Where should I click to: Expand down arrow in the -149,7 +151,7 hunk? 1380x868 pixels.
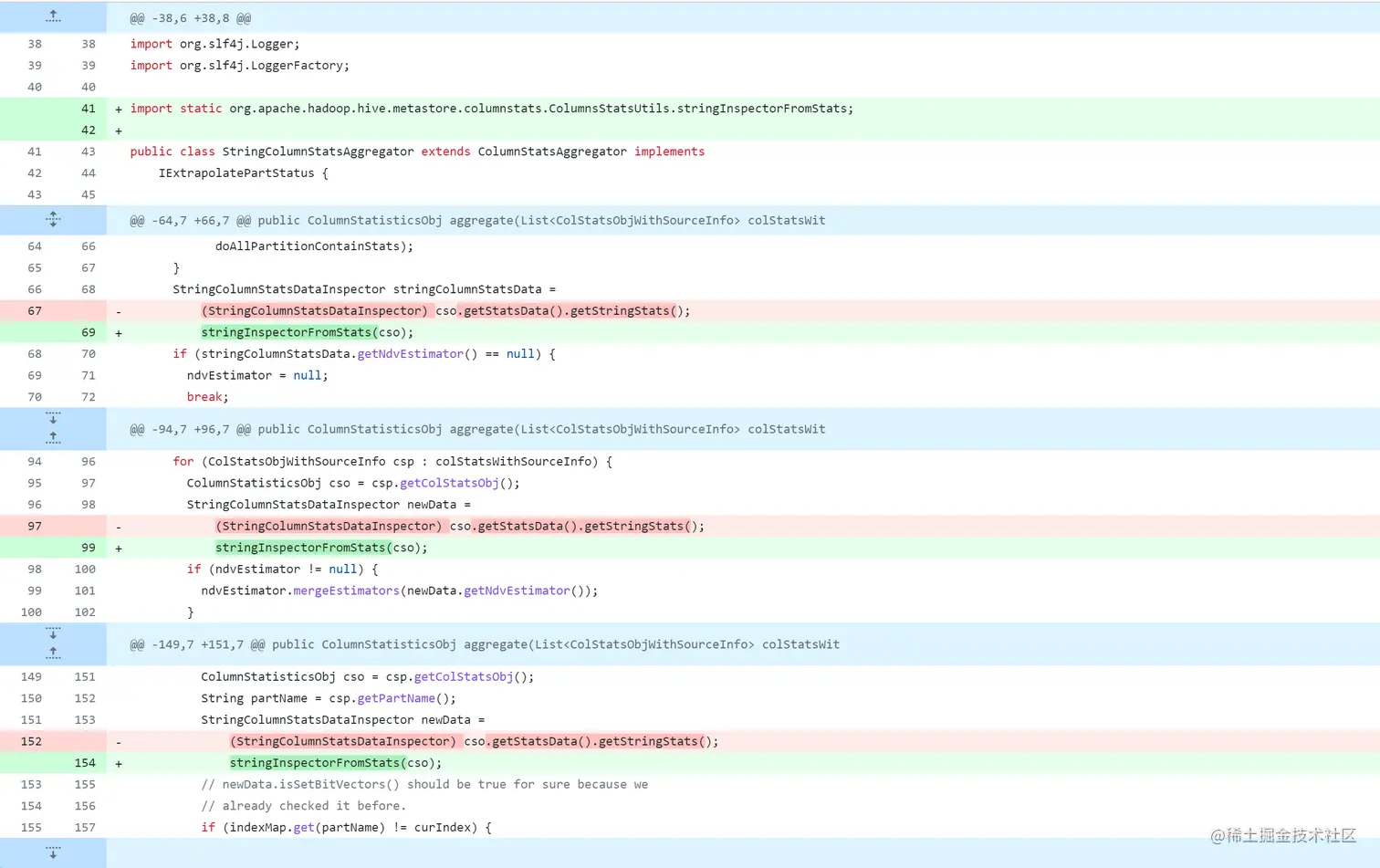point(53,633)
